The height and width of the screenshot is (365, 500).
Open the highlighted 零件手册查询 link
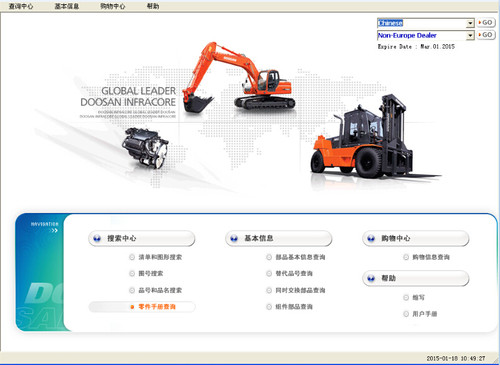[x=157, y=307]
